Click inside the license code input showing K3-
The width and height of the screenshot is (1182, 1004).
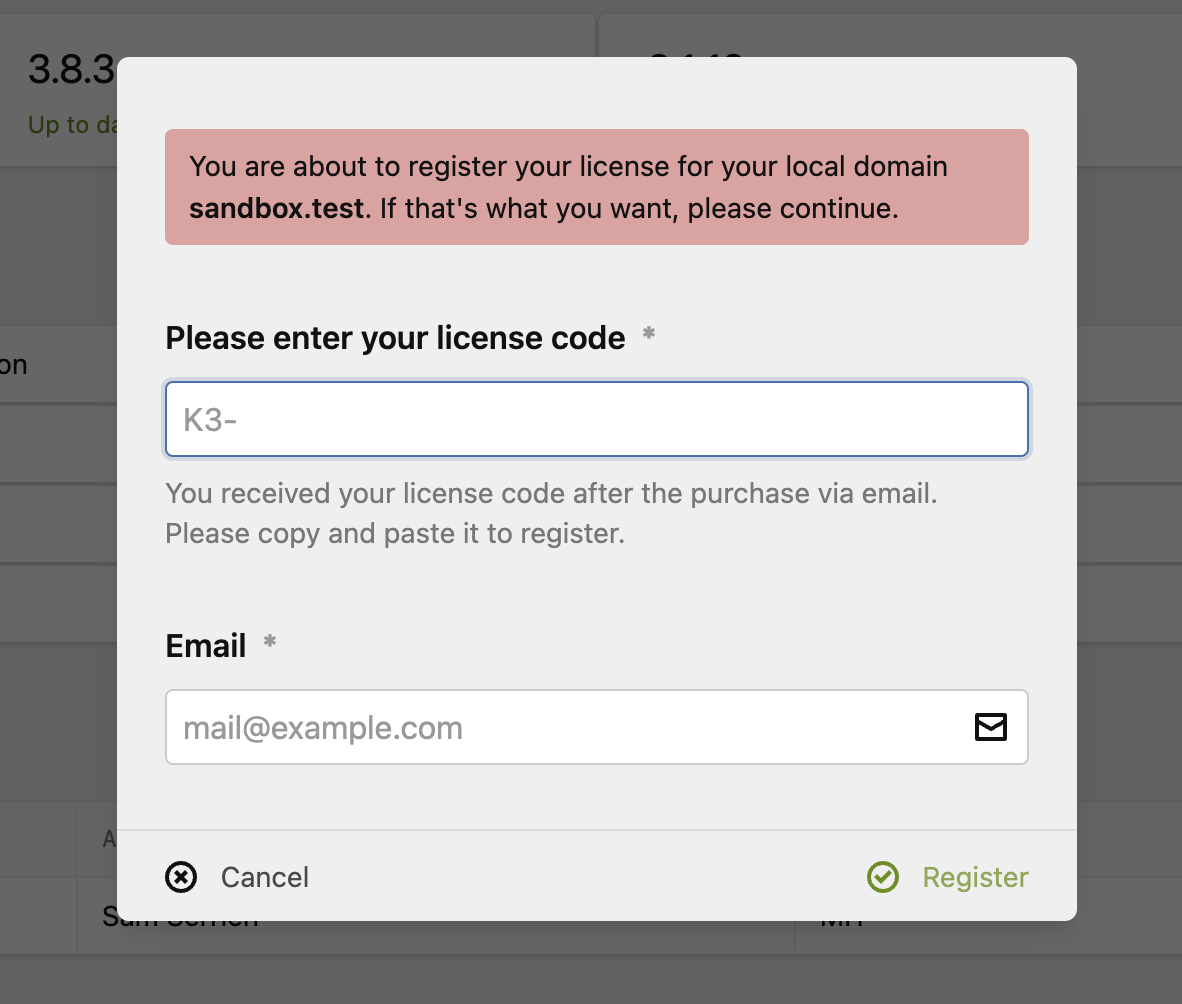coord(596,418)
